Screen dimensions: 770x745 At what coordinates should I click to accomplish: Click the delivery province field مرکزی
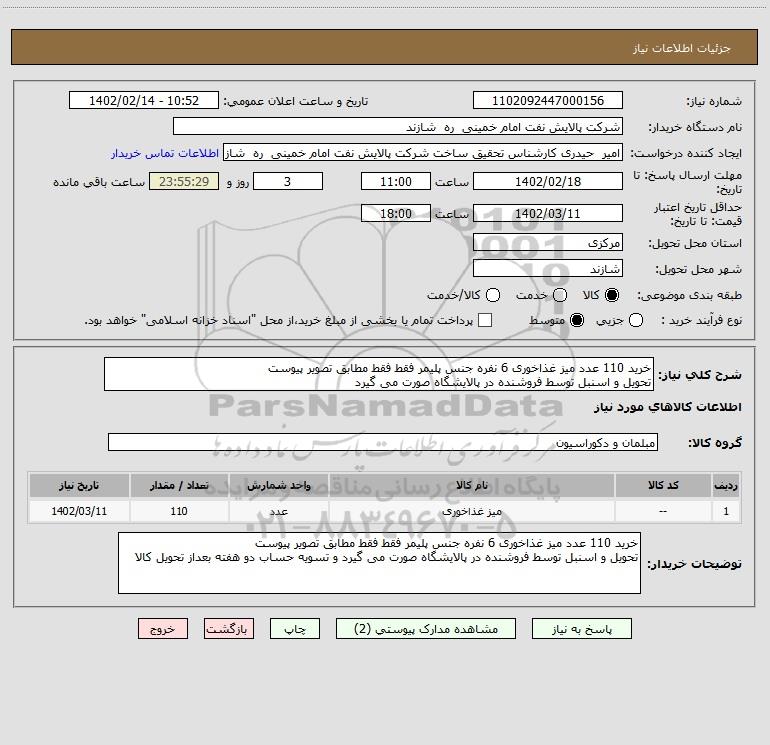[x=548, y=242]
